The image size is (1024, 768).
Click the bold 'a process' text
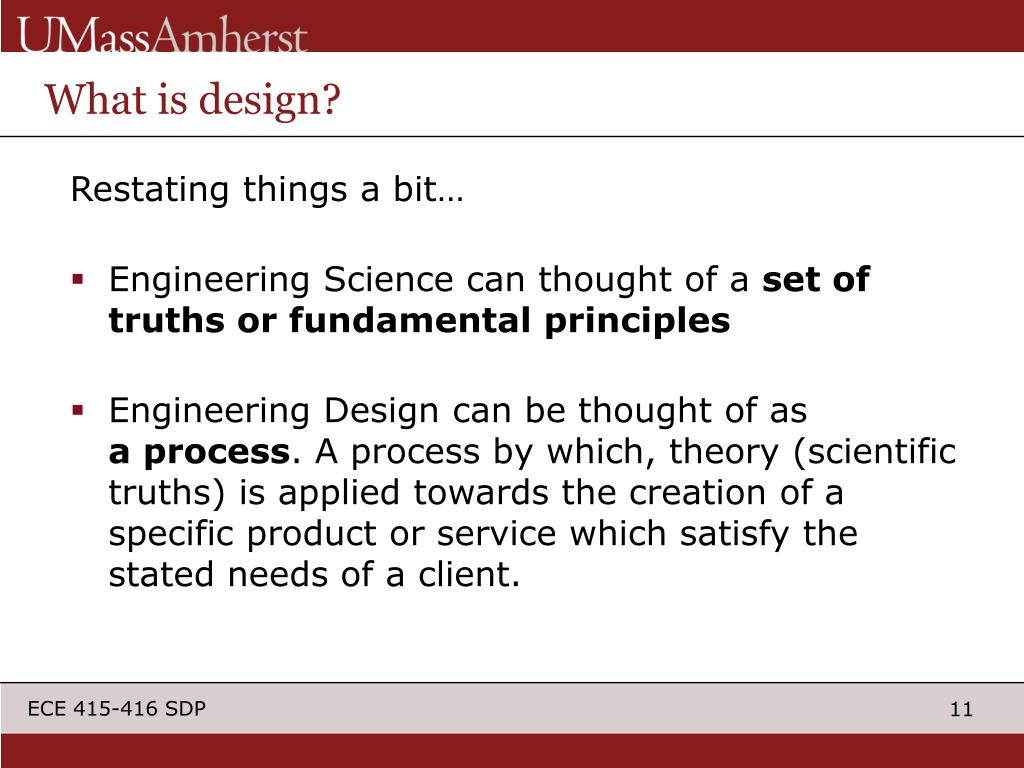[x=199, y=453]
